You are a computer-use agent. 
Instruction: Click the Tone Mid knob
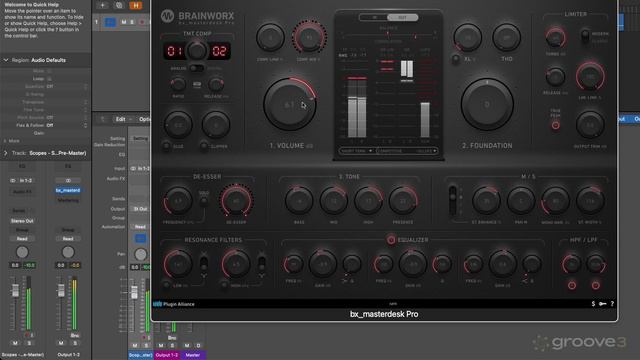(x=334, y=201)
